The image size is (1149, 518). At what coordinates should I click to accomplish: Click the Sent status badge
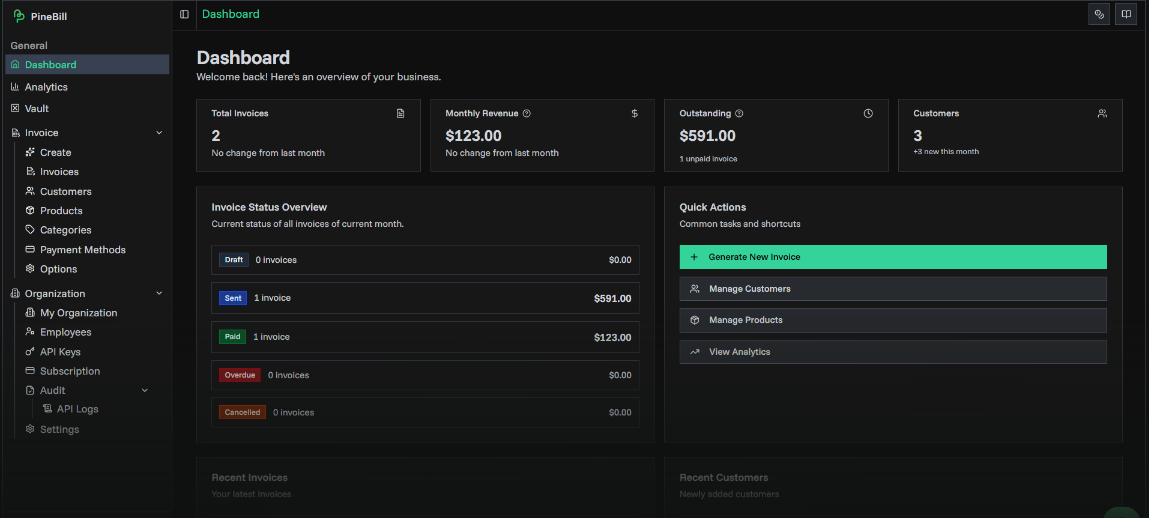232,298
